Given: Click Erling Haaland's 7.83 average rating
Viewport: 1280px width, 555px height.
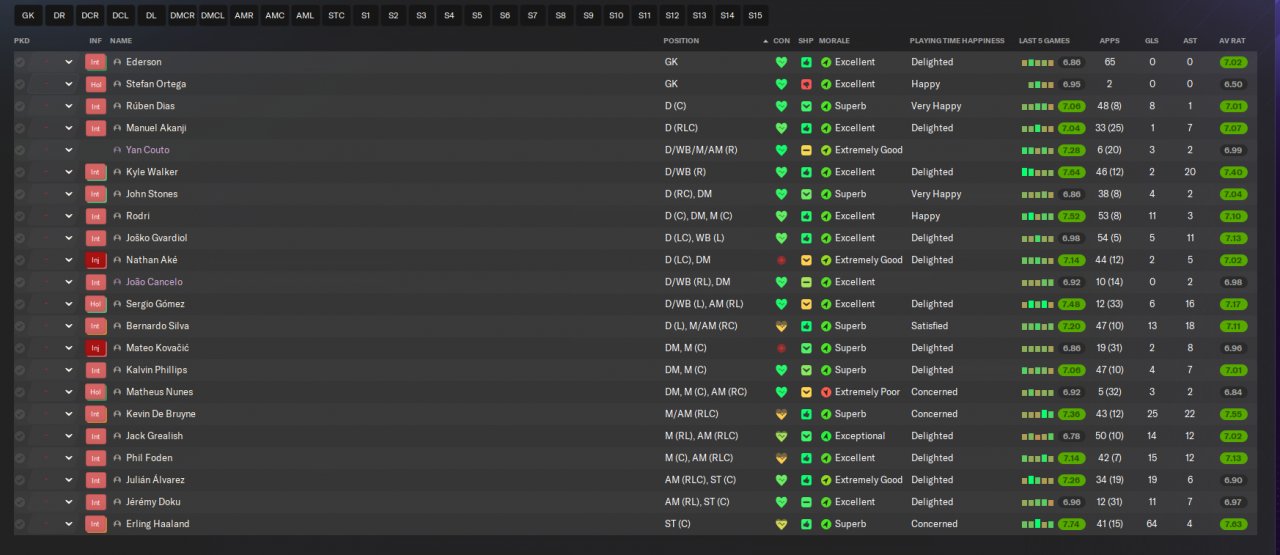Looking at the screenshot, I should pos(1233,524).
